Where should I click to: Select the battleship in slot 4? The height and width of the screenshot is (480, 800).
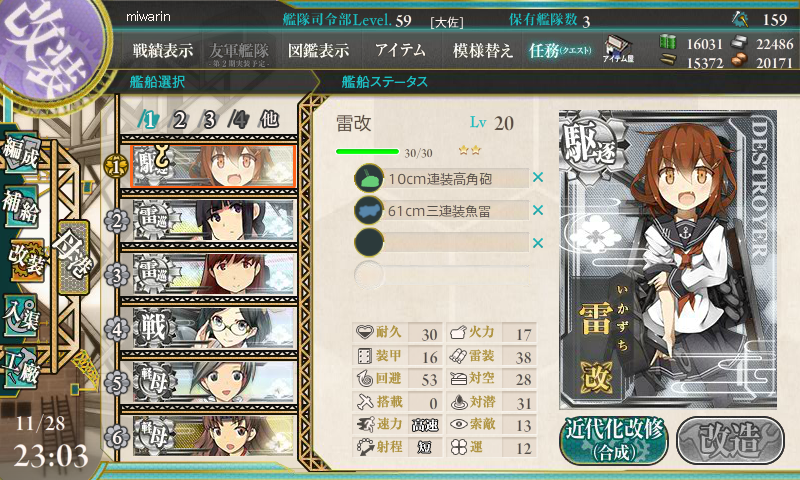pos(214,328)
